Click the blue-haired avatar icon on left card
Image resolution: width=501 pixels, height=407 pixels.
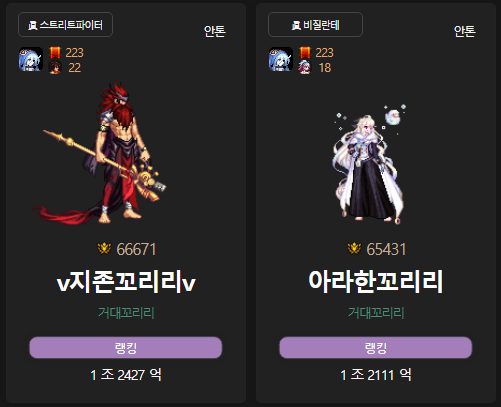point(31,59)
